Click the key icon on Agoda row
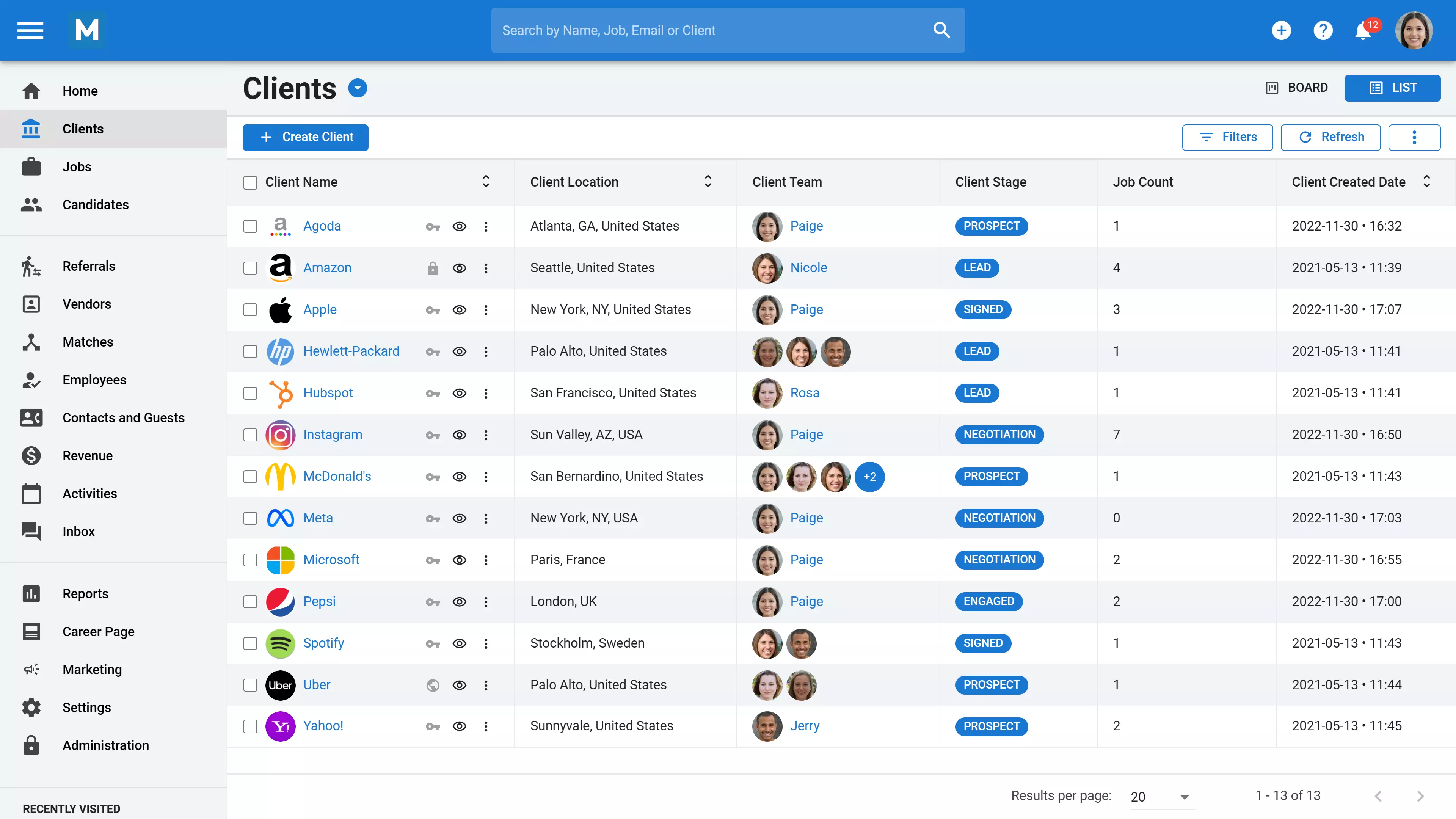Image resolution: width=1456 pixels, height=819 pixels. click(432, 227)
